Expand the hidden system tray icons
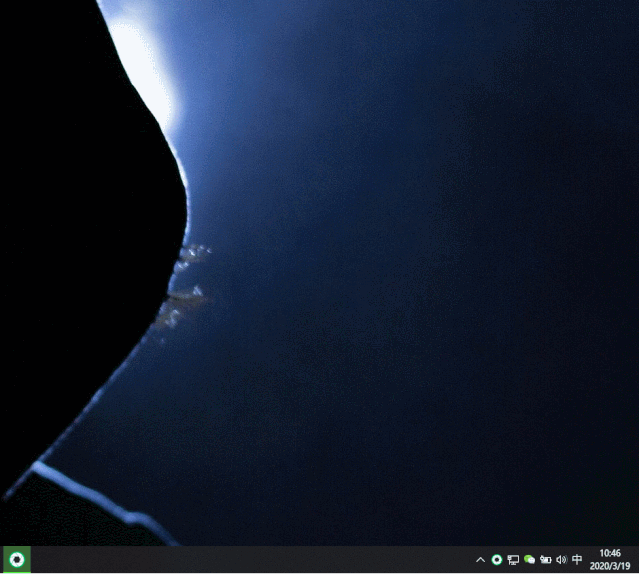 coord(480,560)
